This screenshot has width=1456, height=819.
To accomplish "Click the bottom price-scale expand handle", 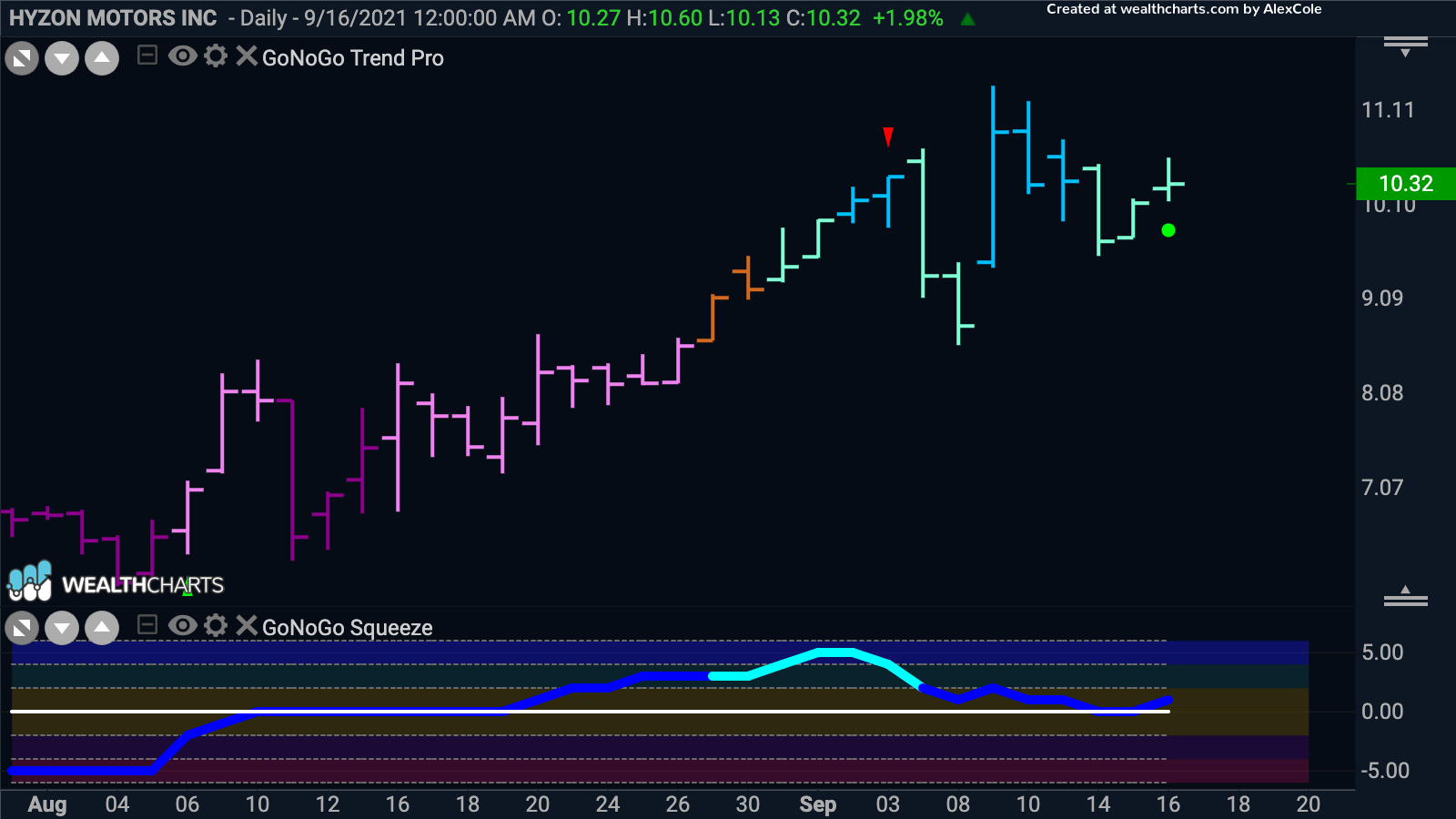I will tap(1406, 596).
